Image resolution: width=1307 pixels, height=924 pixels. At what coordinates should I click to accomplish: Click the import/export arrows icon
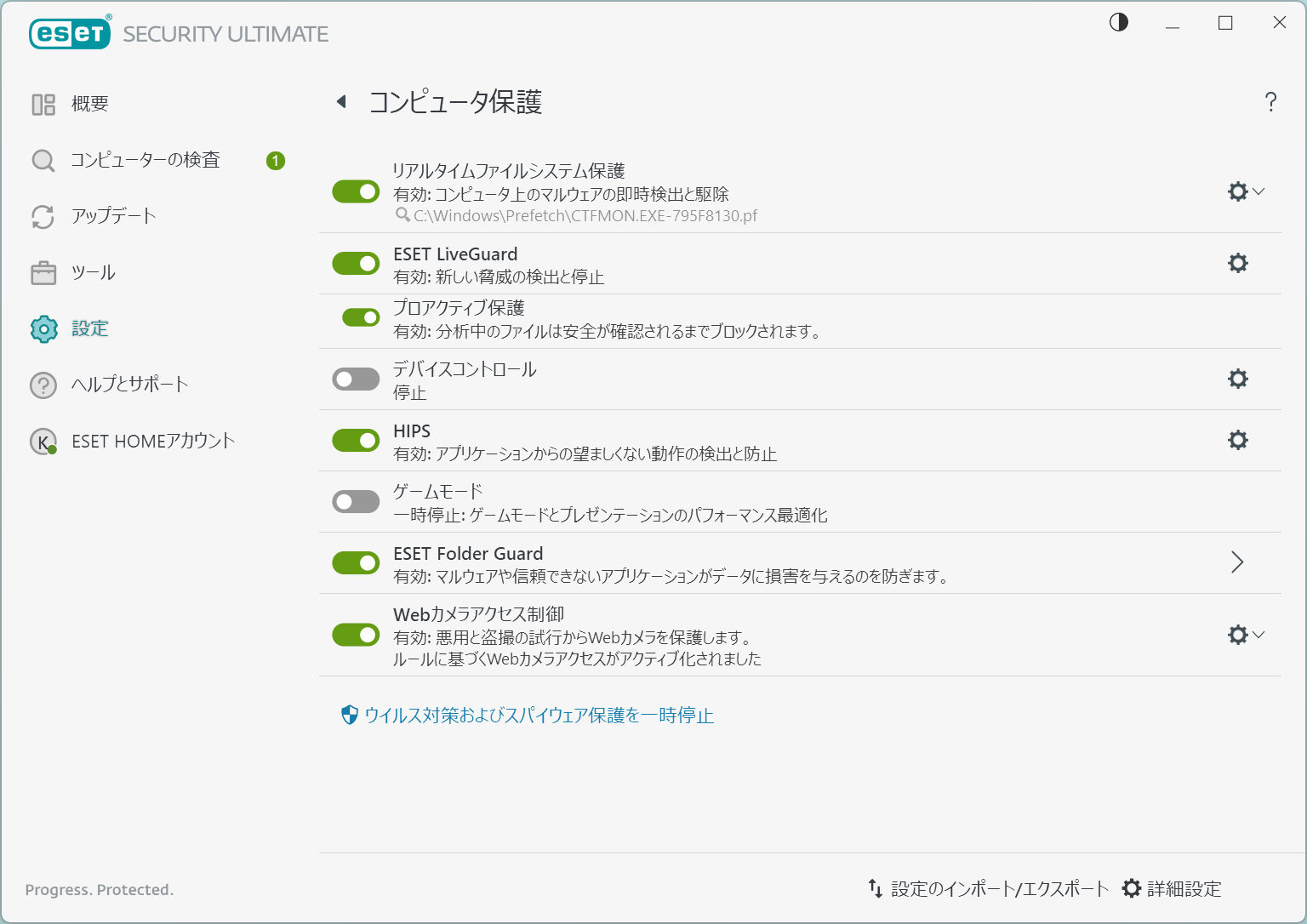pyautogui.click(x=875, y=888)
